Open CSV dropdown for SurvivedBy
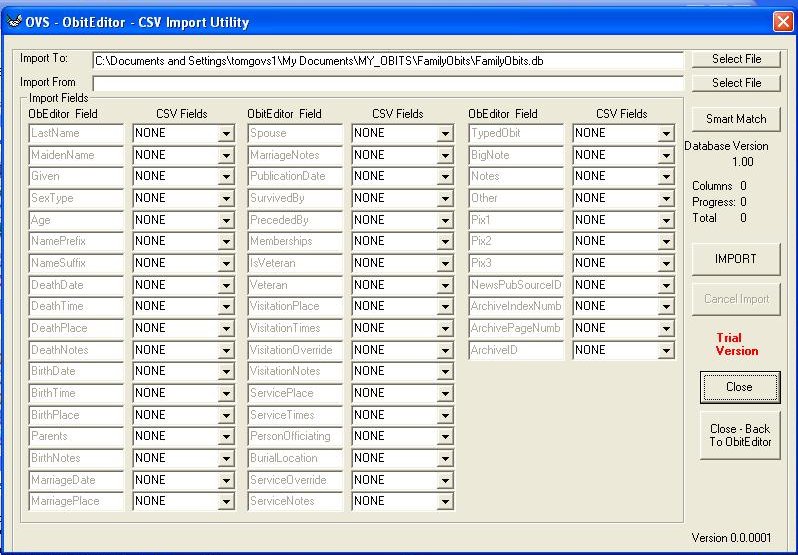This screenshot has width=798, height=555. pyautogui.click(x=445, y=199)
